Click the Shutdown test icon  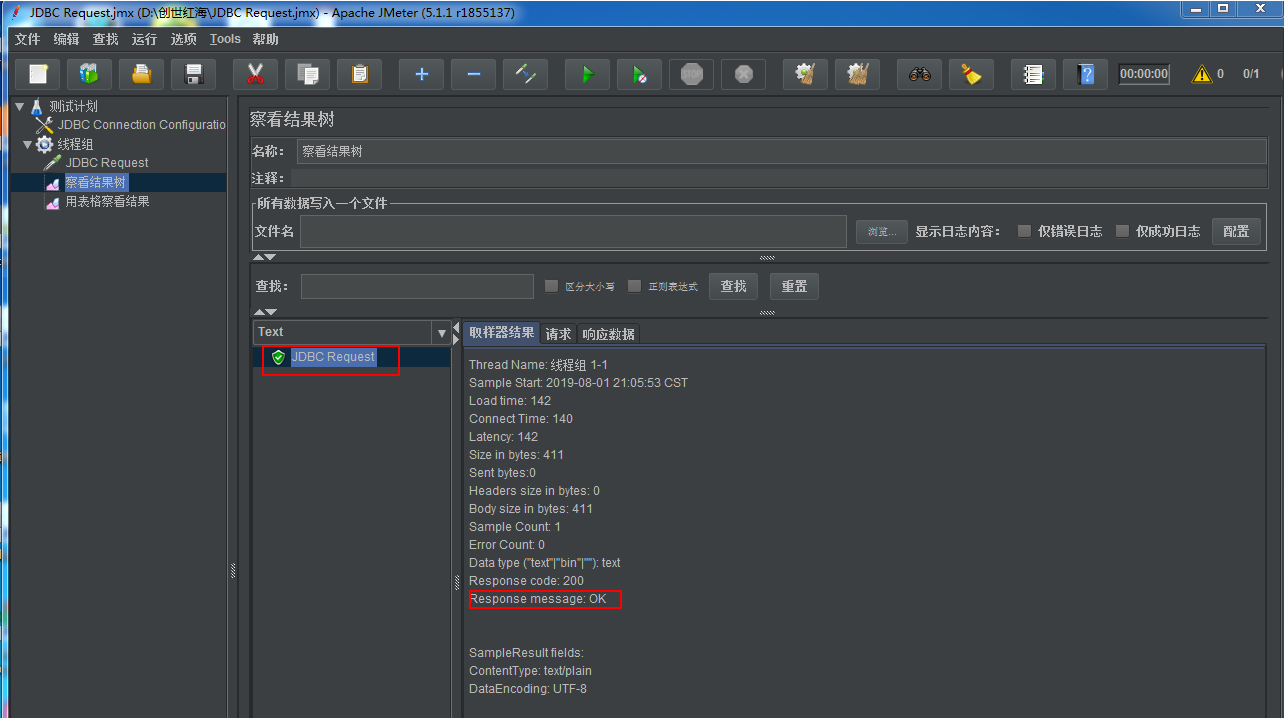(x=743, y=74)
